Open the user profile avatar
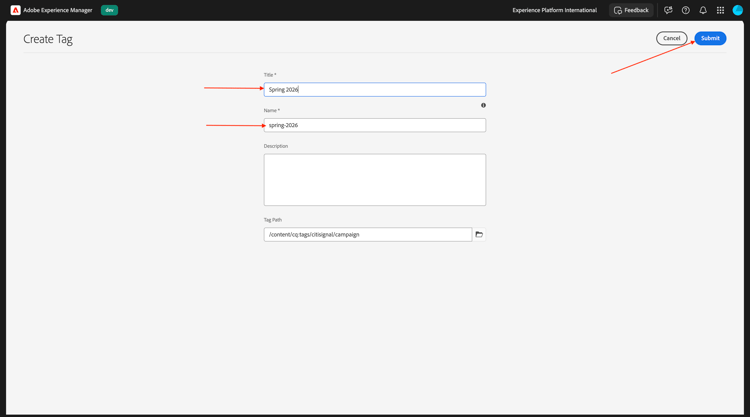750x417 pixels. [737, 10]
